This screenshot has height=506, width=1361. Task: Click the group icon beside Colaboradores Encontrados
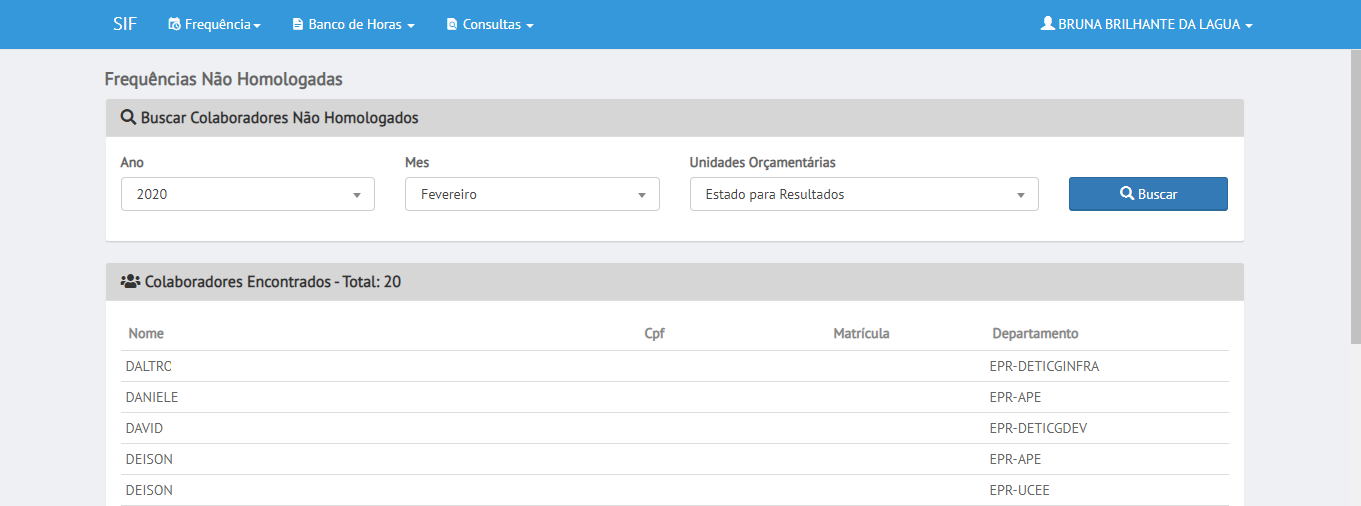[x=130, y=282]
